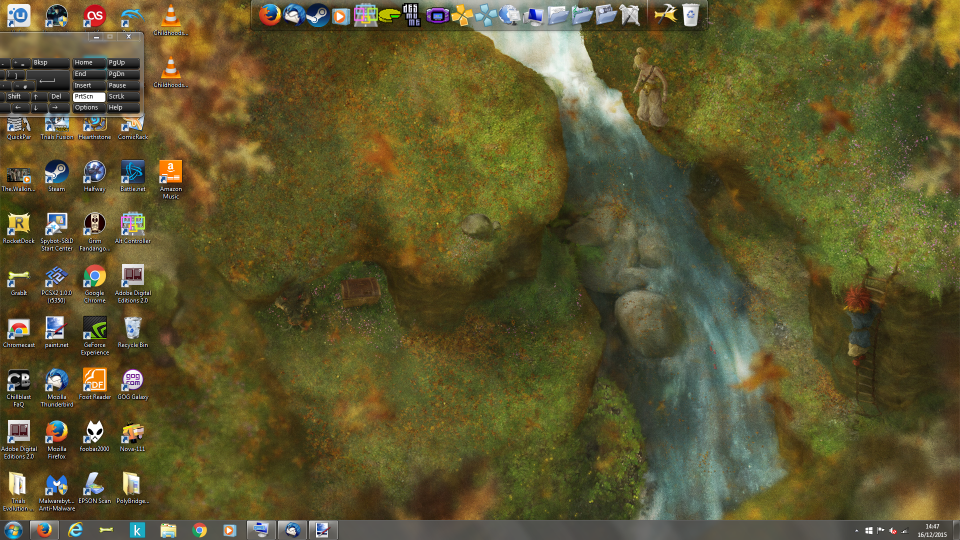Image resolution: width=960 pixels, height=540 pixels.
Task: Open the taskbar clock showing 14:47
Action: click(932, 530)
